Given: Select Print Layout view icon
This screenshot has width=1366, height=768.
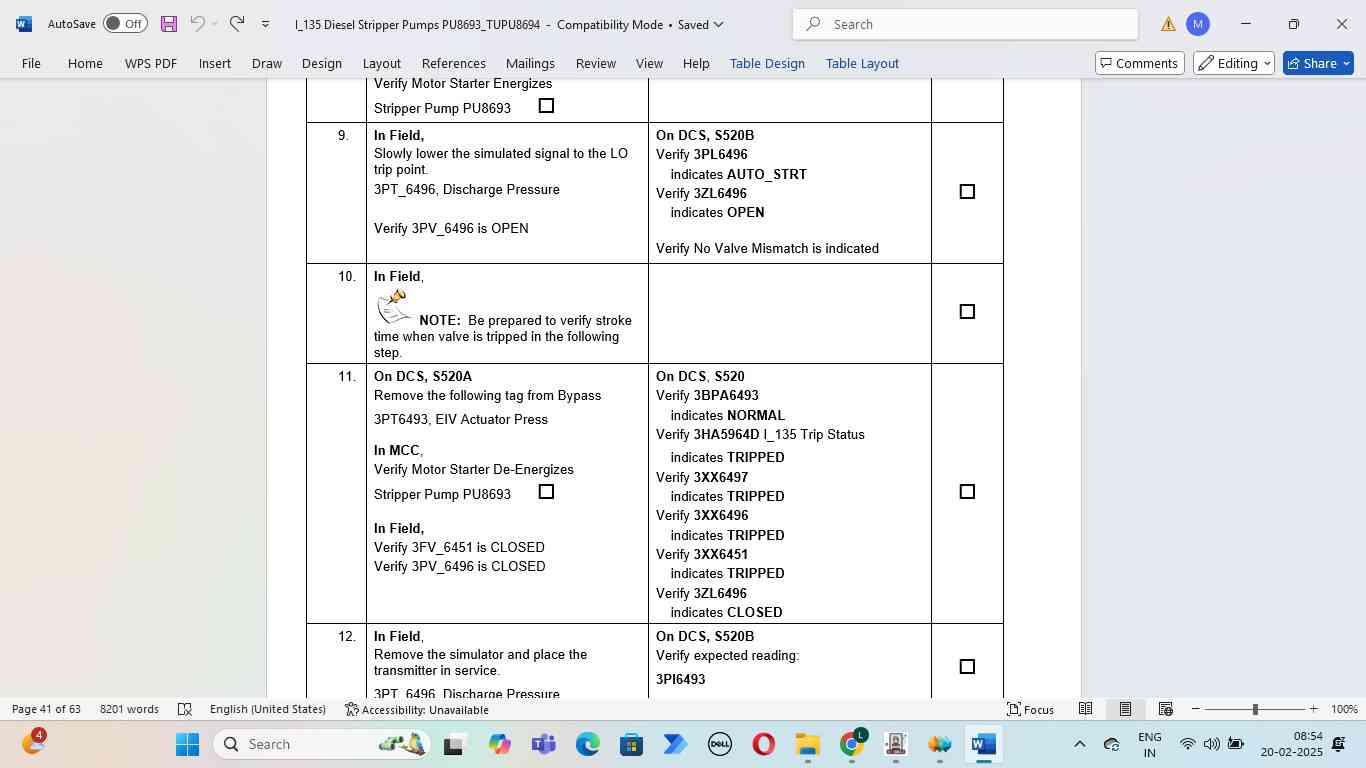Looking at the screenshot, I should (1125, 709).
